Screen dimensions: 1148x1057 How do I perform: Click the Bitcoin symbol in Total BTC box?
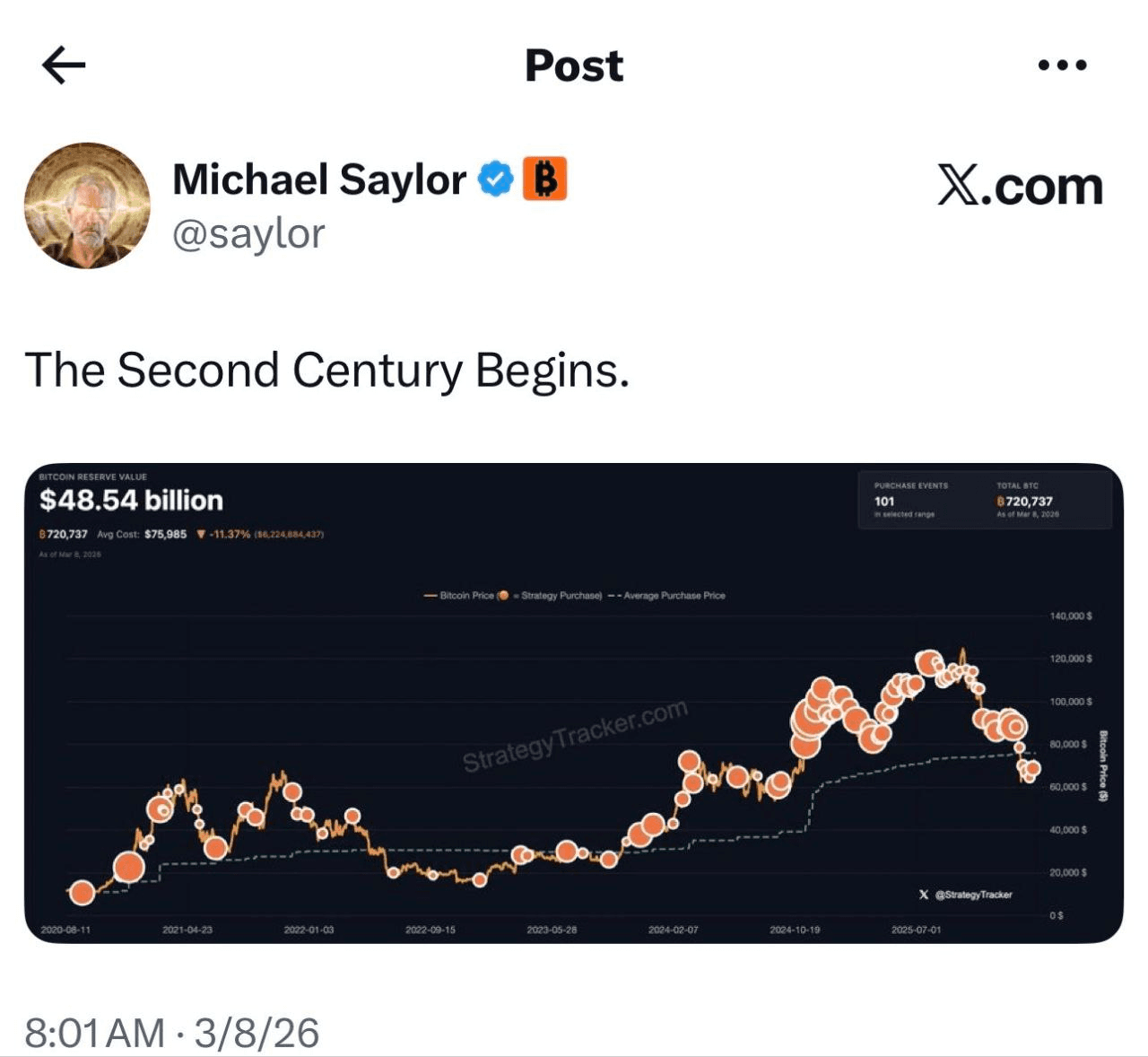coord(1001,502)
